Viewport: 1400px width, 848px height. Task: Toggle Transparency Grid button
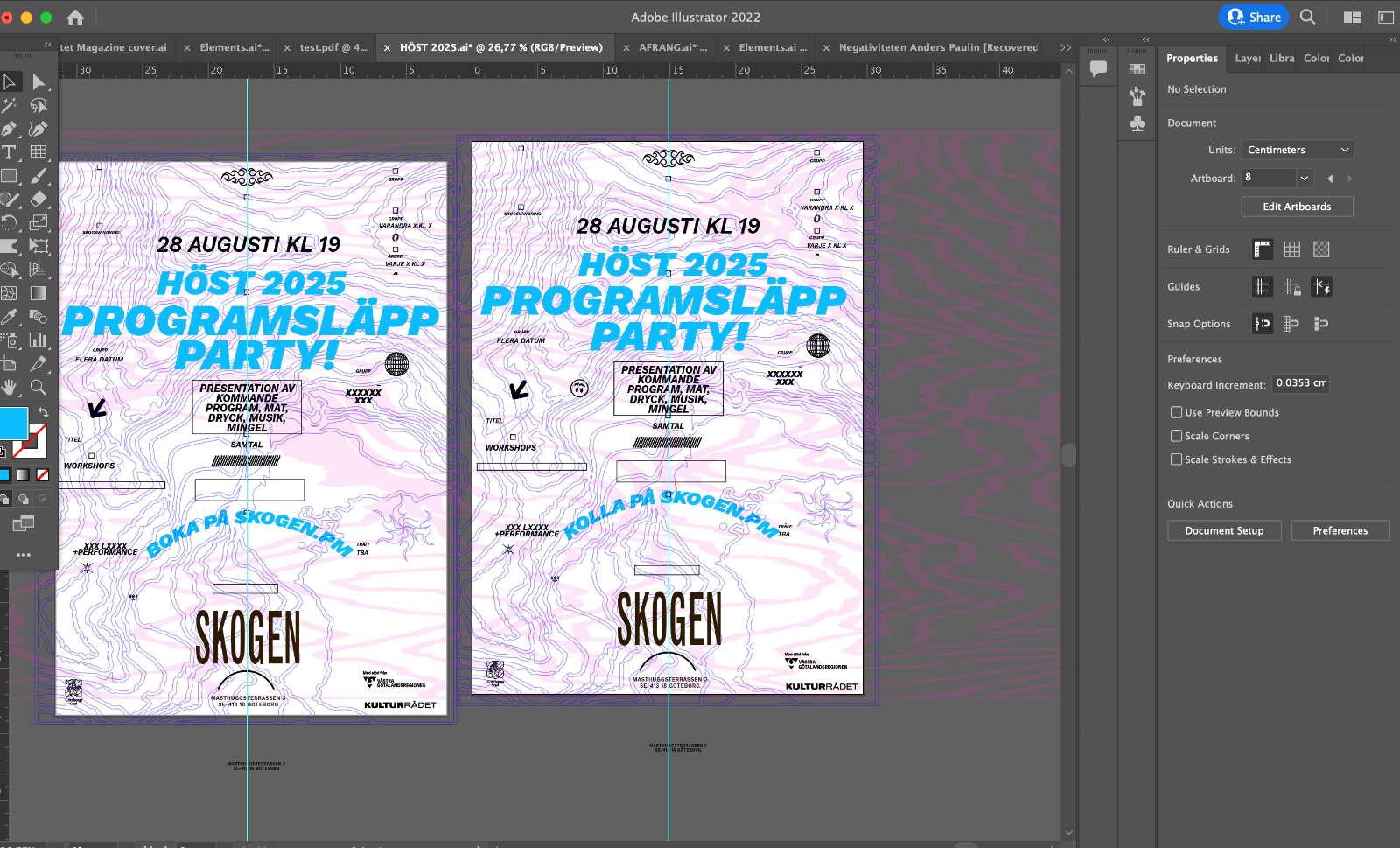[1321, 249]
